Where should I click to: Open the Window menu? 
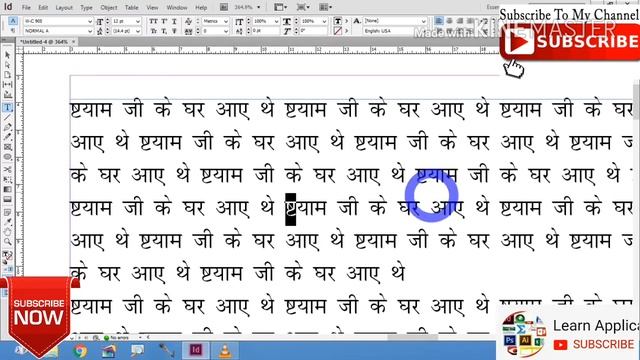tap(177, 8)
